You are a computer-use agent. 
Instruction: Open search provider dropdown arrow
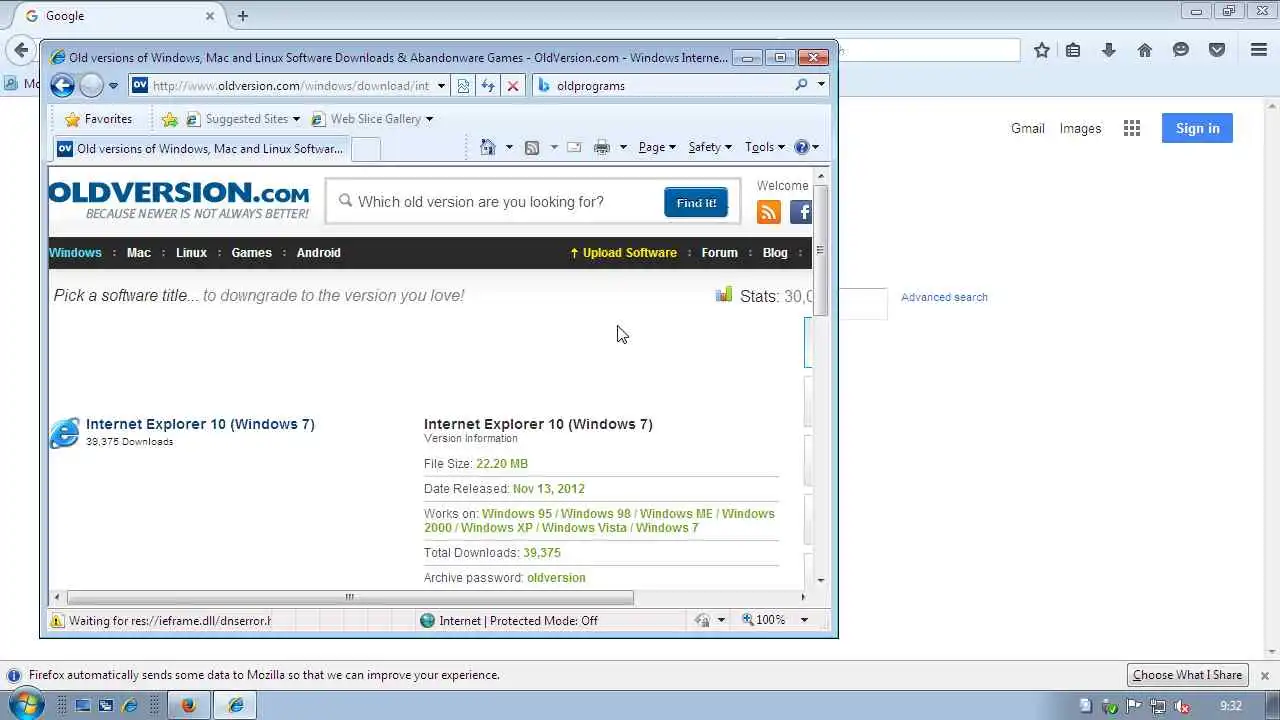tap(821, 85)
